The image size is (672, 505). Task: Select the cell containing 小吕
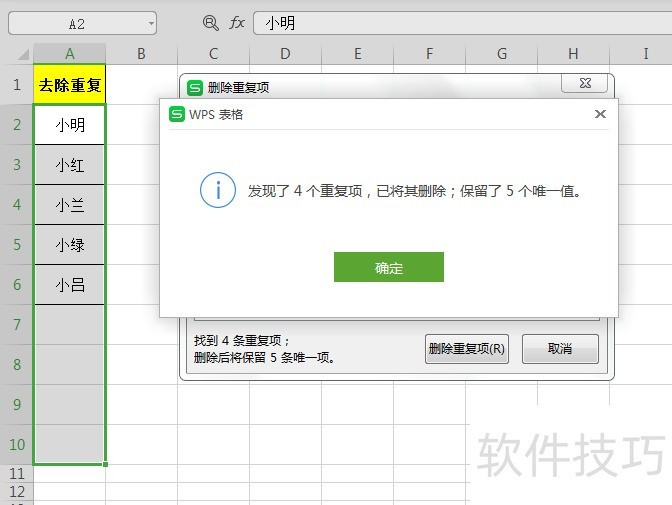69,285
